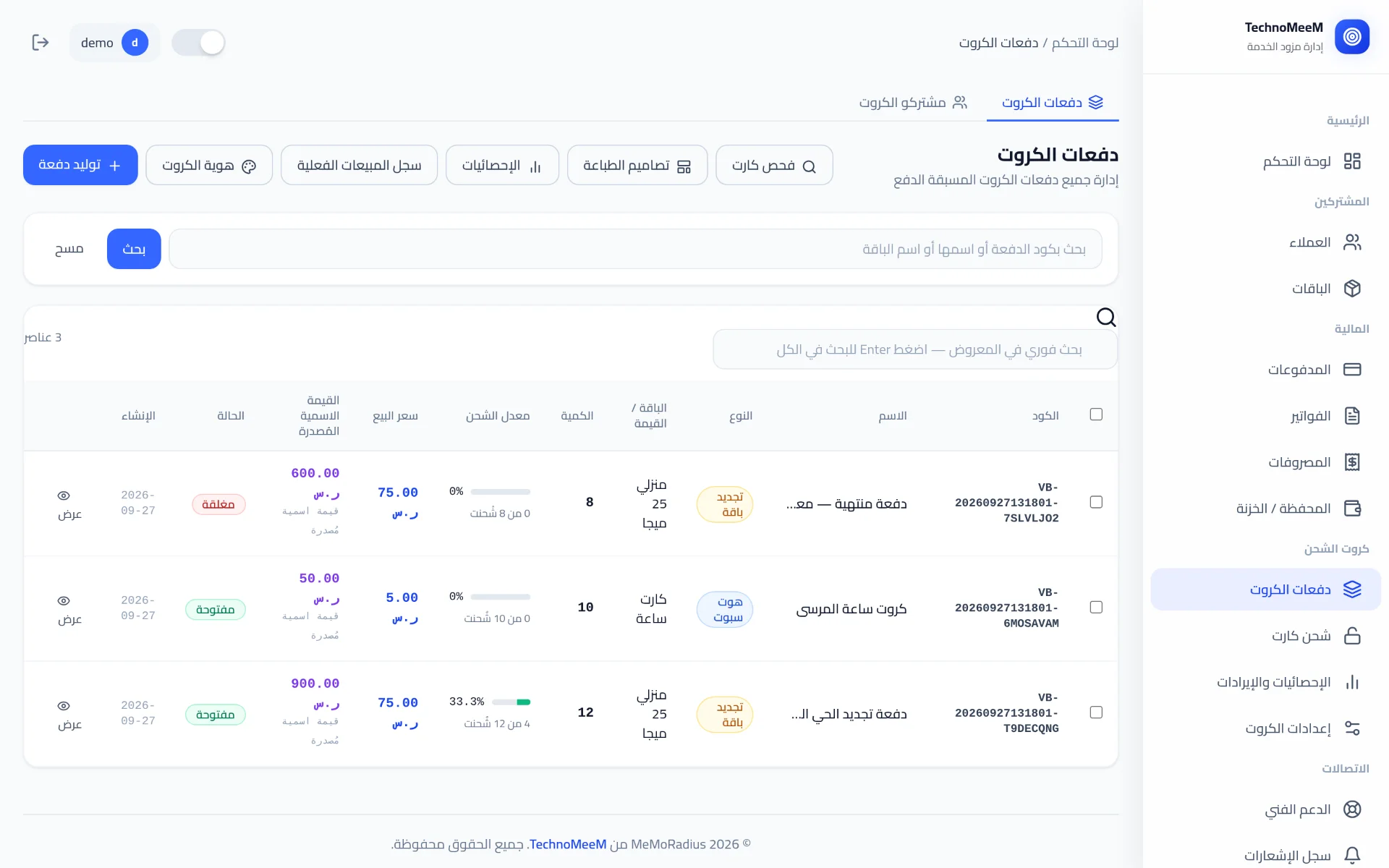
Task: Check the select-all checkbox in table header
Action: click(x=1096, y=414)
